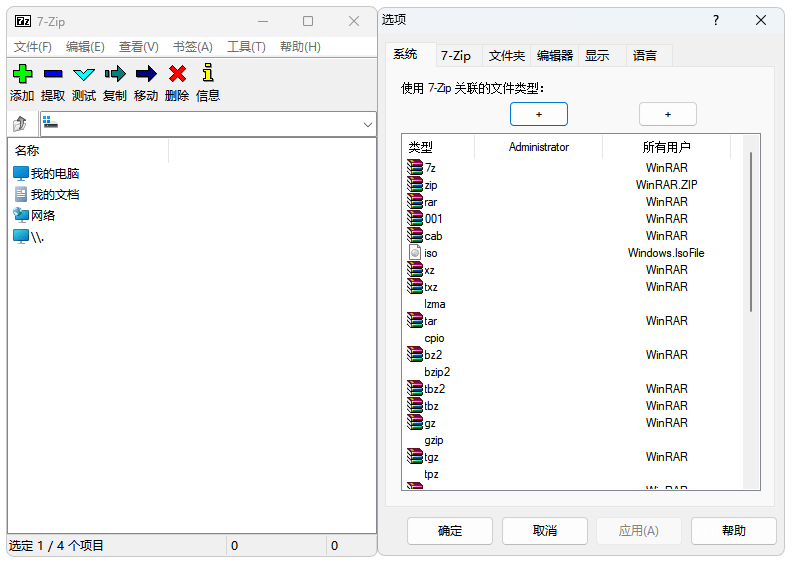Switch to the 编辑器 tab

click(555, 56)
